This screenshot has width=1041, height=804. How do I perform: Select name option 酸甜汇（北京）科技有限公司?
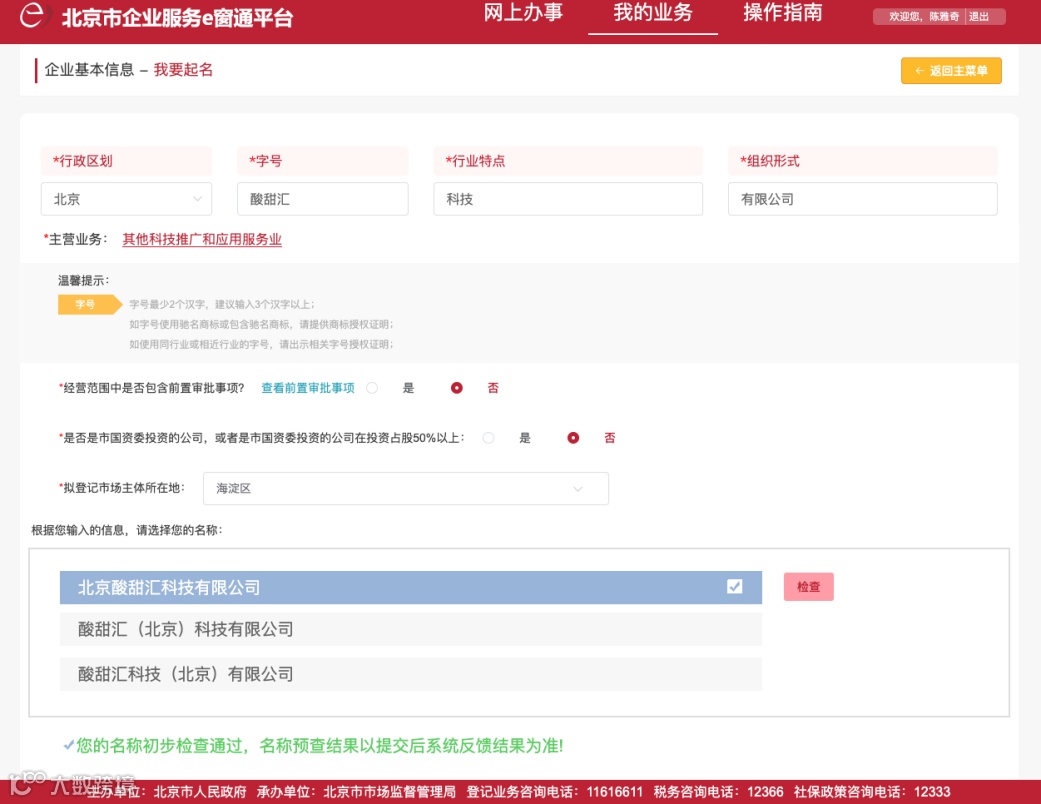point(411,629)
